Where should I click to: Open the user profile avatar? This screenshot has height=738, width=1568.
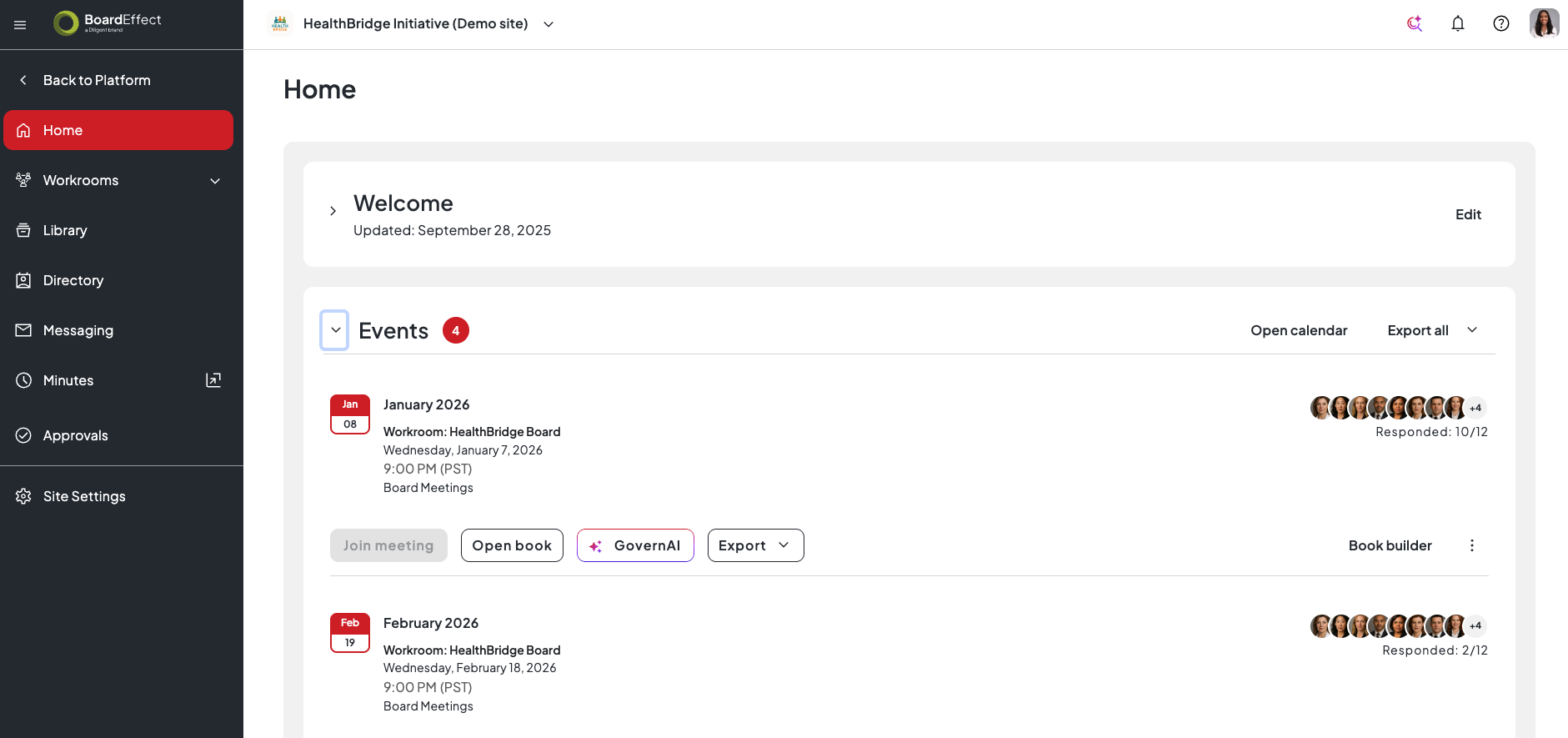(x=1544, y=23)
